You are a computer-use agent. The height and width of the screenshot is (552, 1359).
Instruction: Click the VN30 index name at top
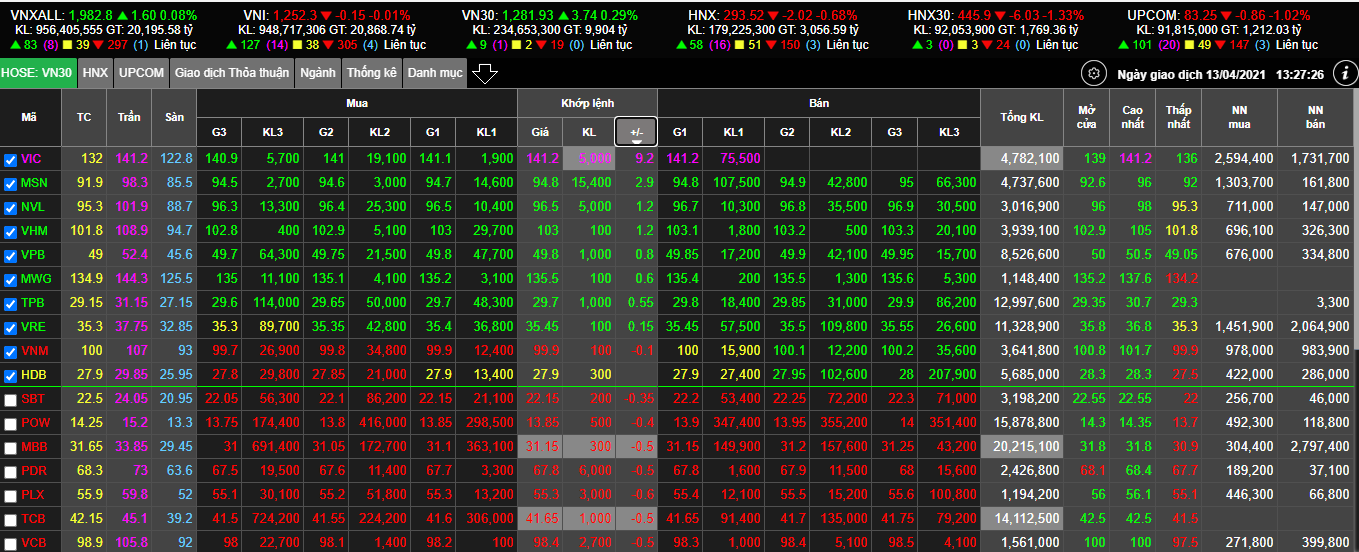pos(484,16)
